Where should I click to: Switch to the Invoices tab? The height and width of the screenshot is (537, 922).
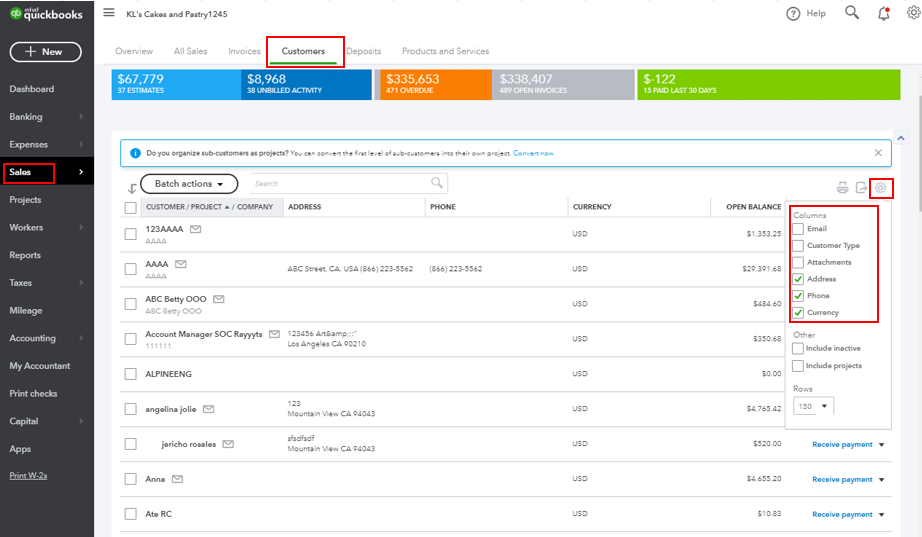coord(244,51)
